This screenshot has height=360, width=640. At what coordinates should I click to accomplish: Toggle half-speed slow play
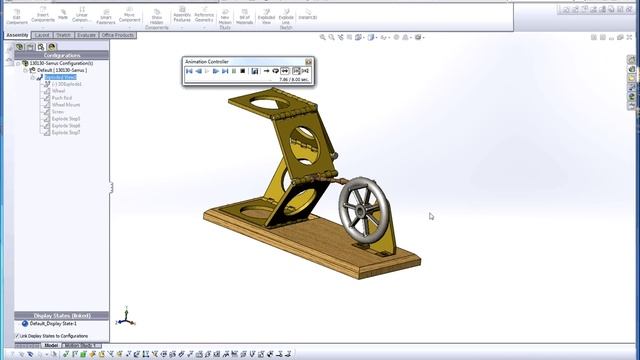click(x=296, y=71)
